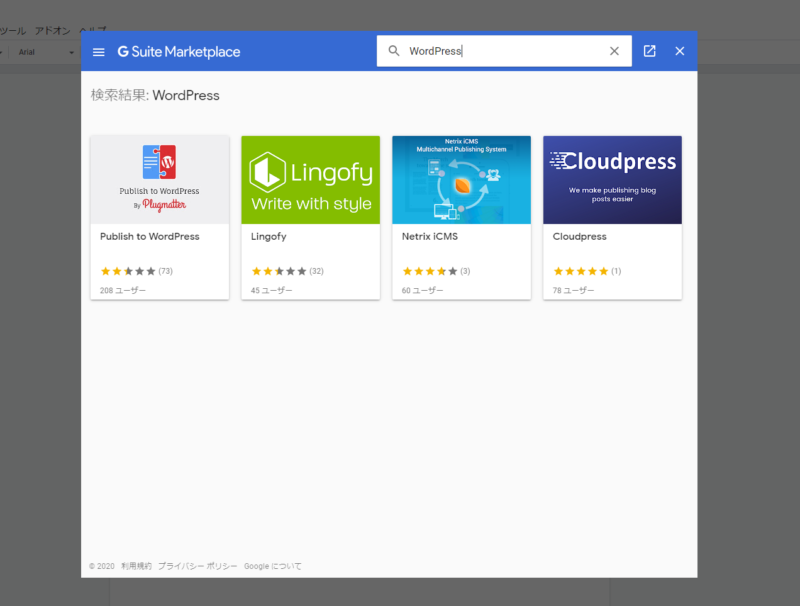800x606 pixels.
Task: Open the Netrix iCMS thumbnail image
Action: (462, 180)
